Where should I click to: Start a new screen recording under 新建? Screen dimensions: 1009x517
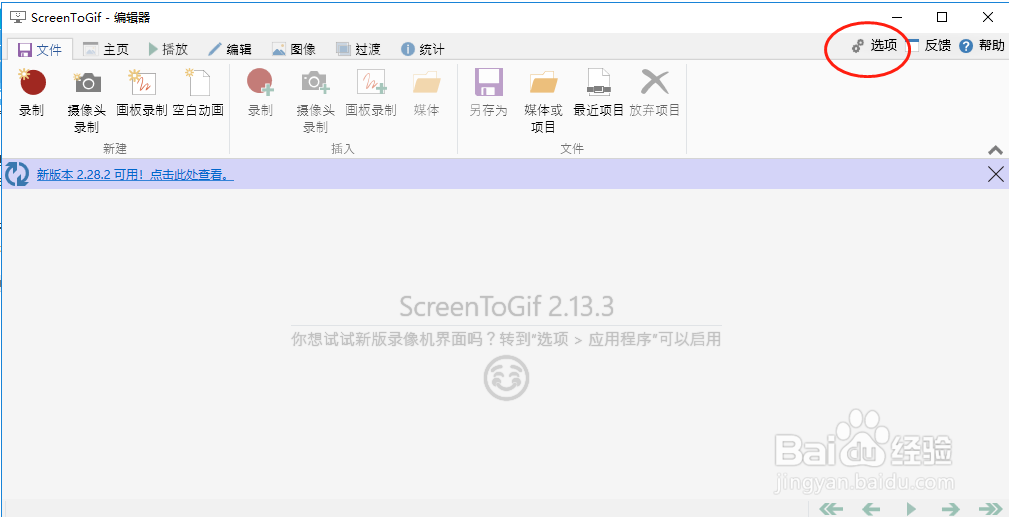(x=32, y=93)
